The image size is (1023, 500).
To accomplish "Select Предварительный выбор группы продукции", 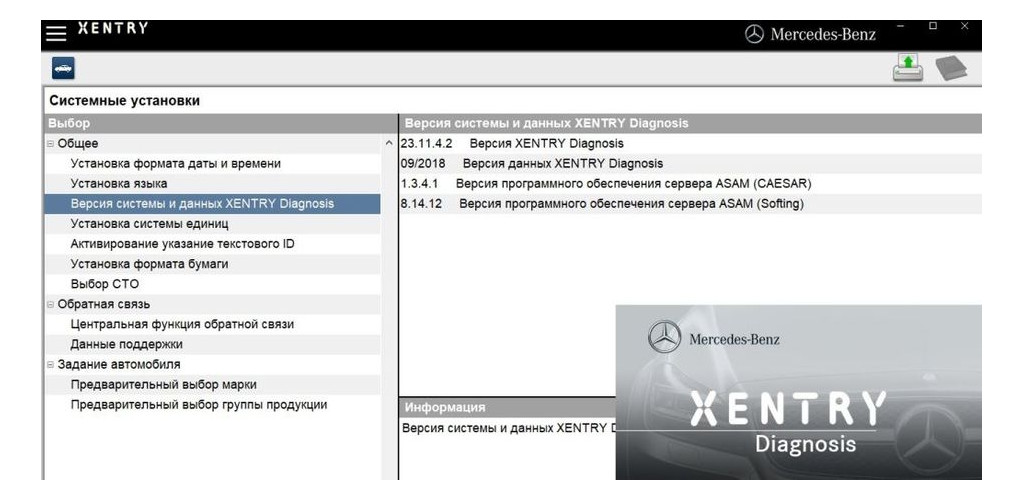I will point(213,405).
